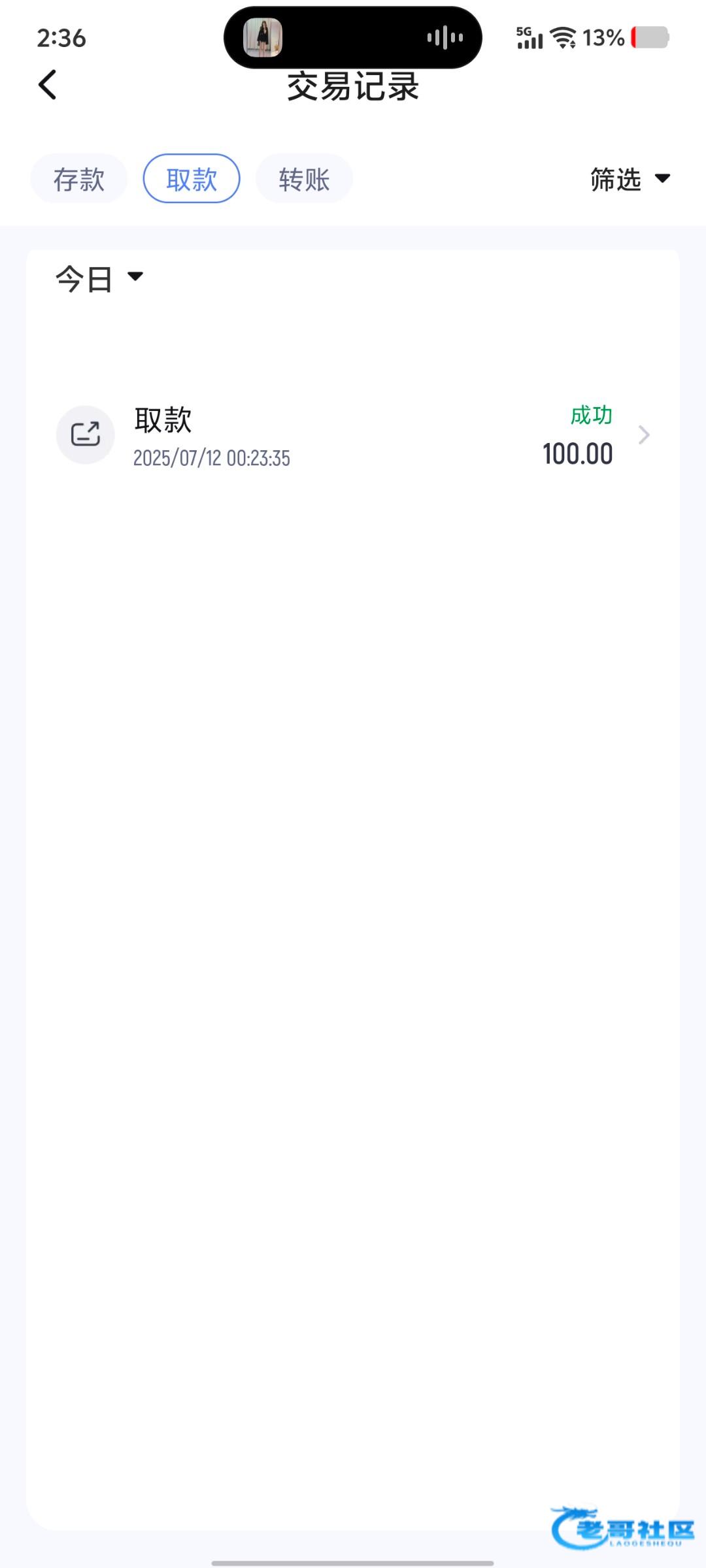706x1568 pixels.
Task: Tap the battery status icon
Action: [650, 38]
